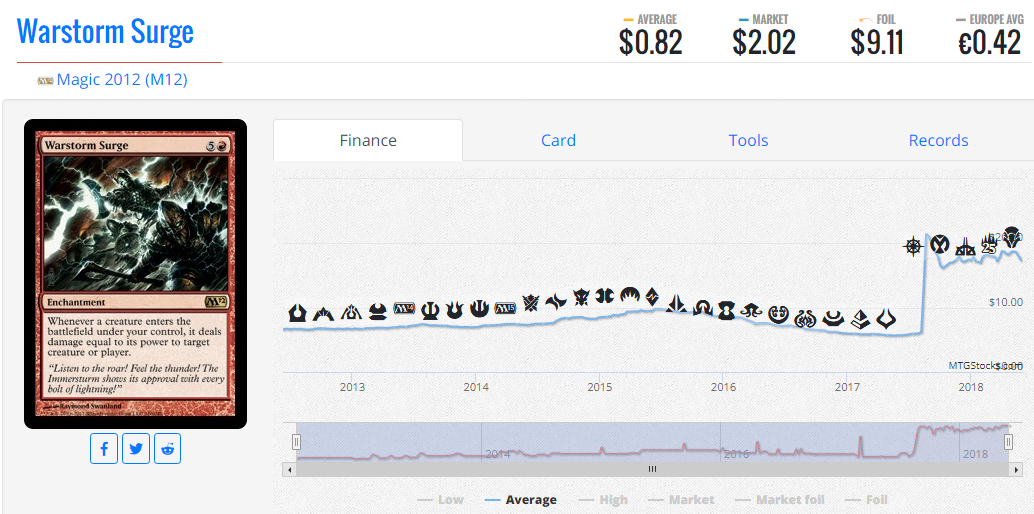Click the $10.00 gridline label on the chart
The height and width of the screenshot is (514, 1034).
click(1005, 302)
